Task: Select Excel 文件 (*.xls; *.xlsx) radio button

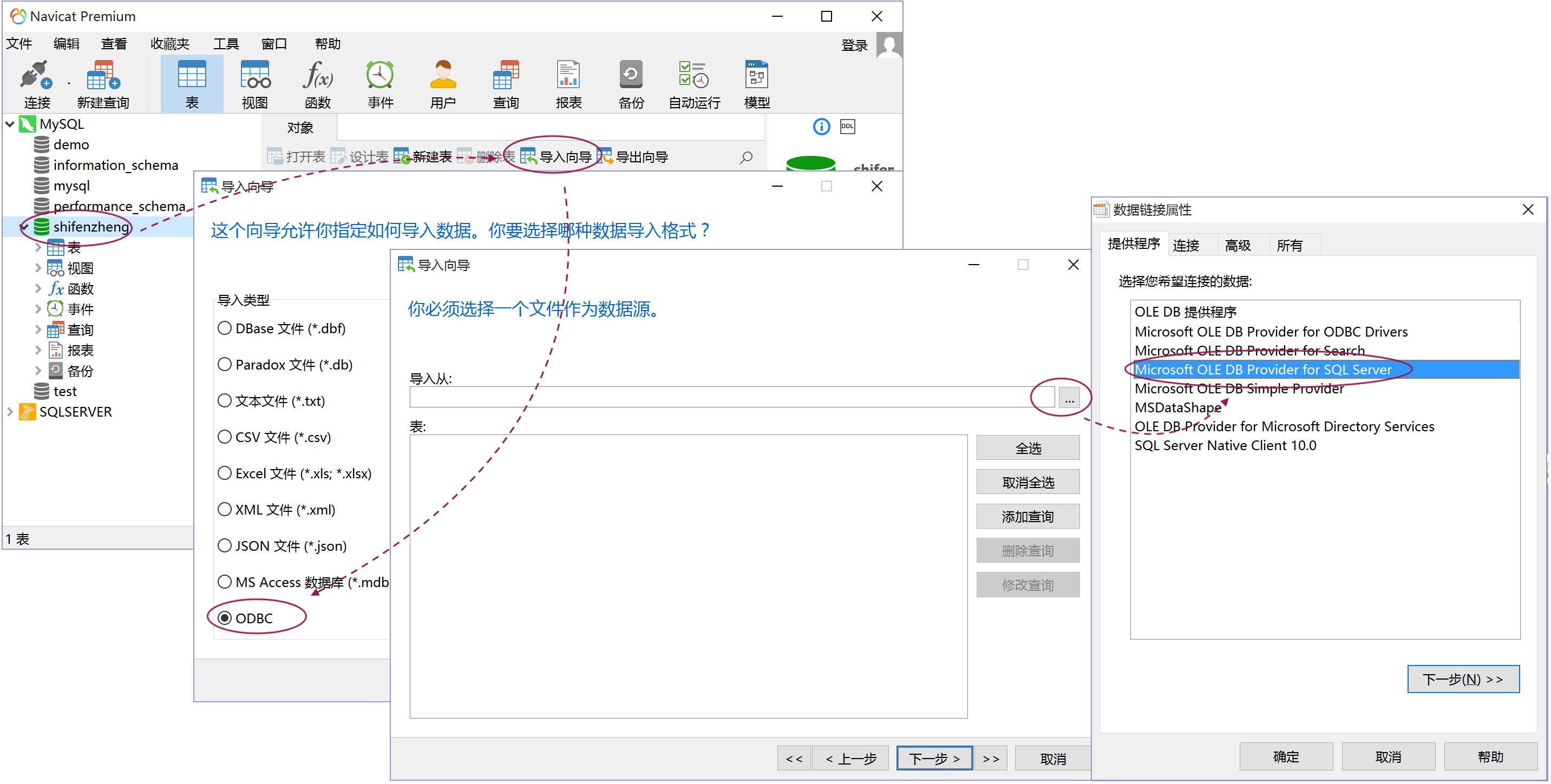Action: click(x=225, y=473)
